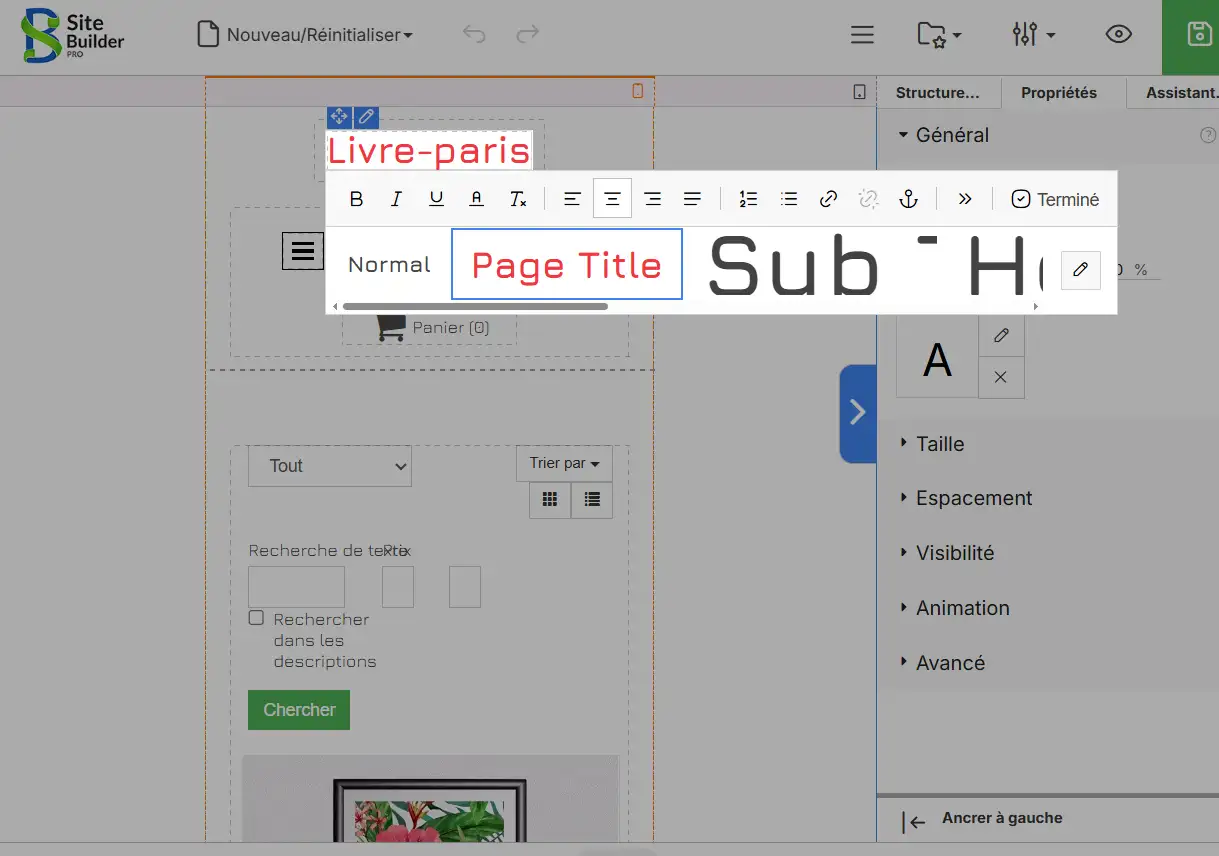Click the move handle on Livre-paris
The height and width of the screenshot is (856, 1219).
[339, 117]
